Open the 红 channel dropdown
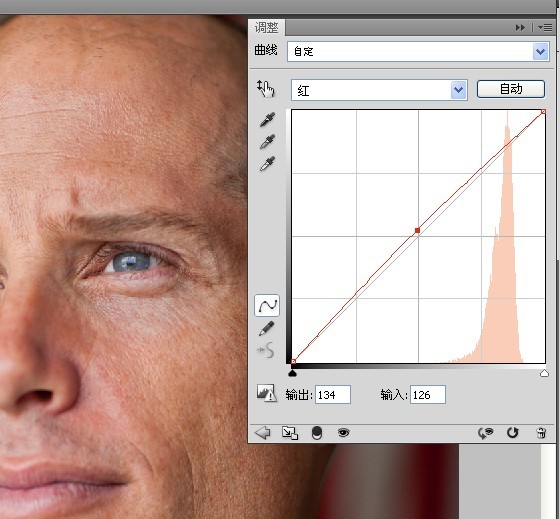The width and height of the screenshot is (559, 519). 379,90
